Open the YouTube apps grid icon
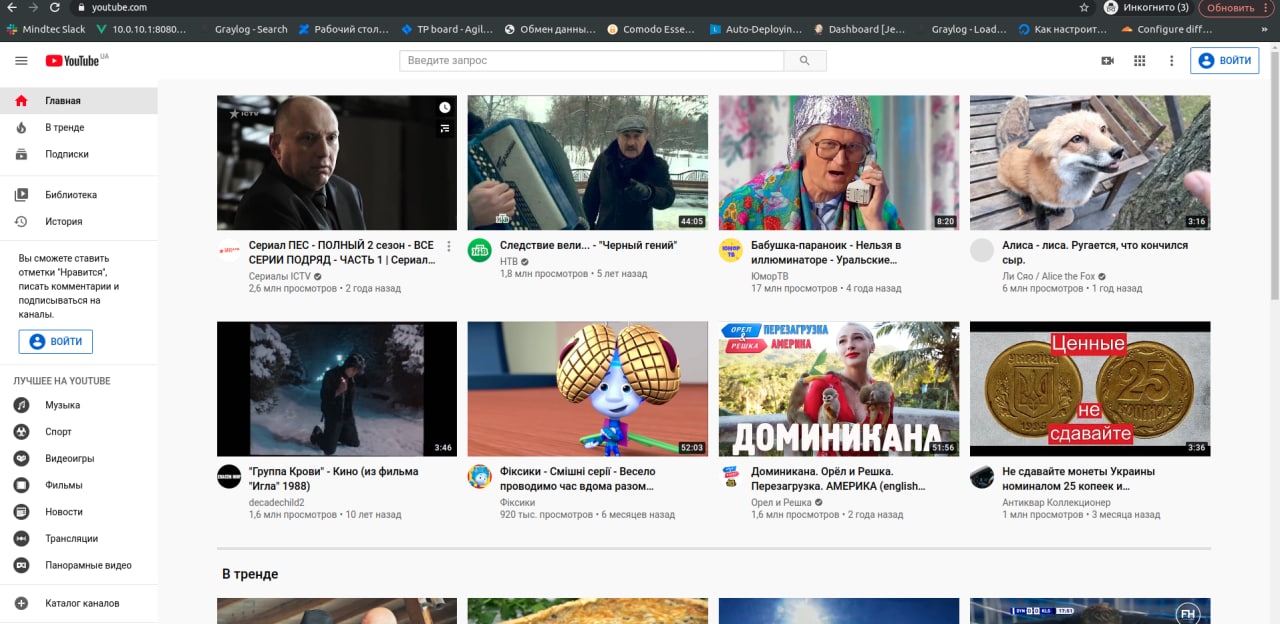Screen dimensions: 1280x624 point(1139,61)
